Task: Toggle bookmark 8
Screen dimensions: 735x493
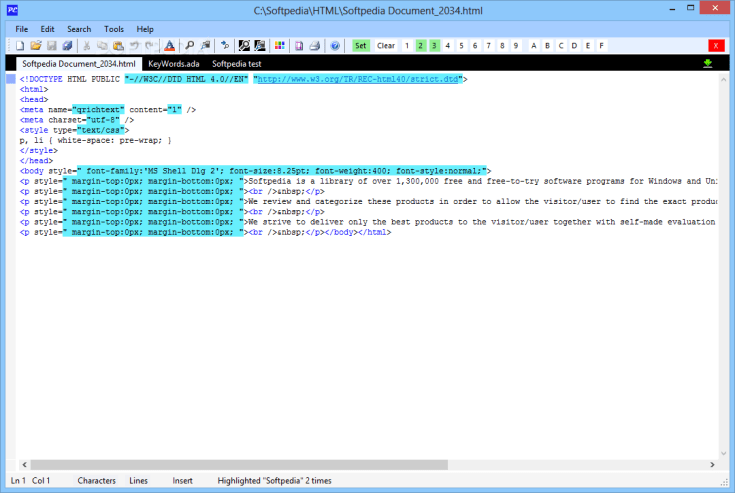Action: point(502,45)
